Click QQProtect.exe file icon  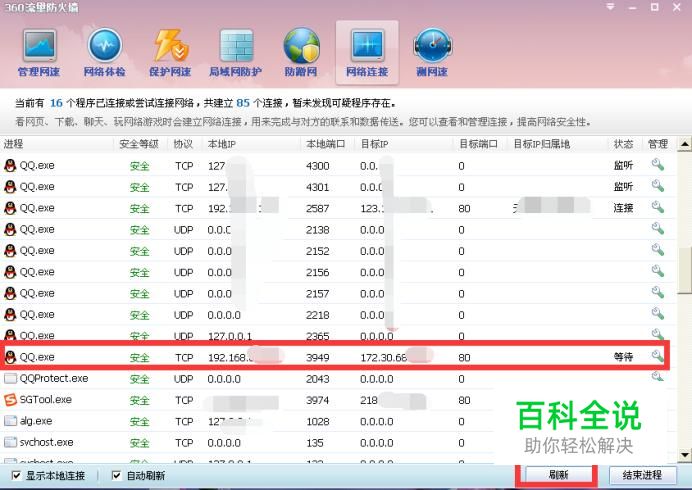[10, 378]
